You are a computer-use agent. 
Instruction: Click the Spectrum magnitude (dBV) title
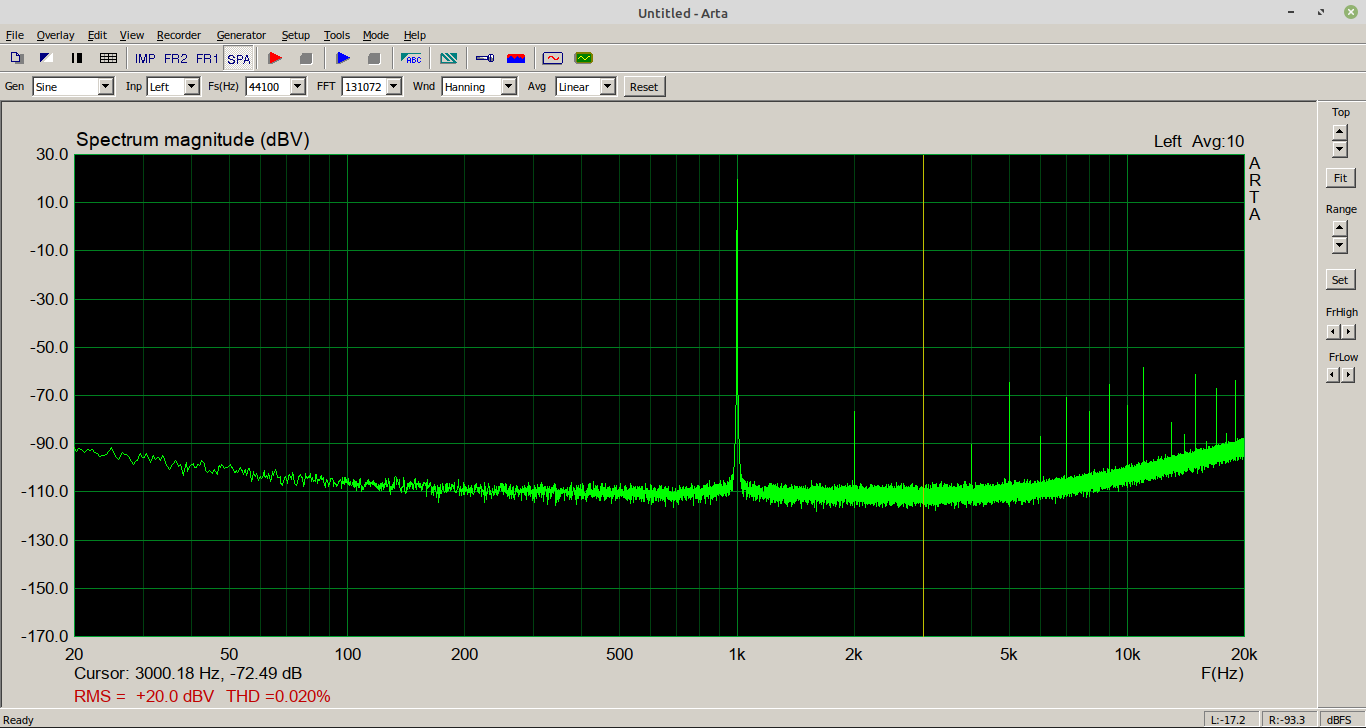tap(193, 140)
